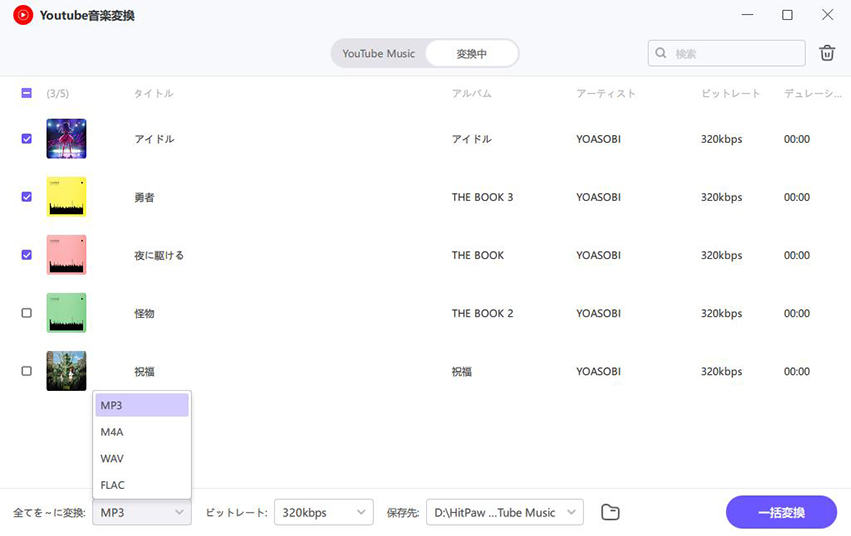Click the pink 夜に駆ける album cover
The width and height of the screenshot is (851, 536).
tap(66, 255)
